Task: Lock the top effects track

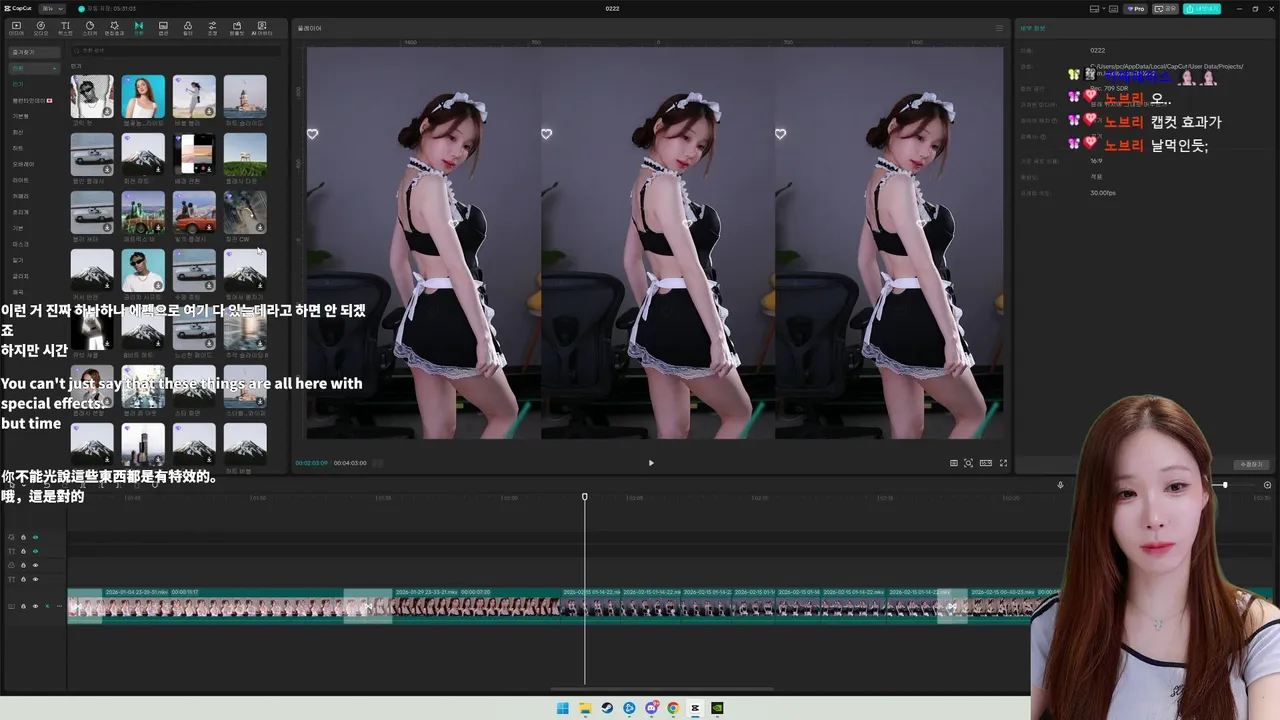Action: [x=23, y=537]
